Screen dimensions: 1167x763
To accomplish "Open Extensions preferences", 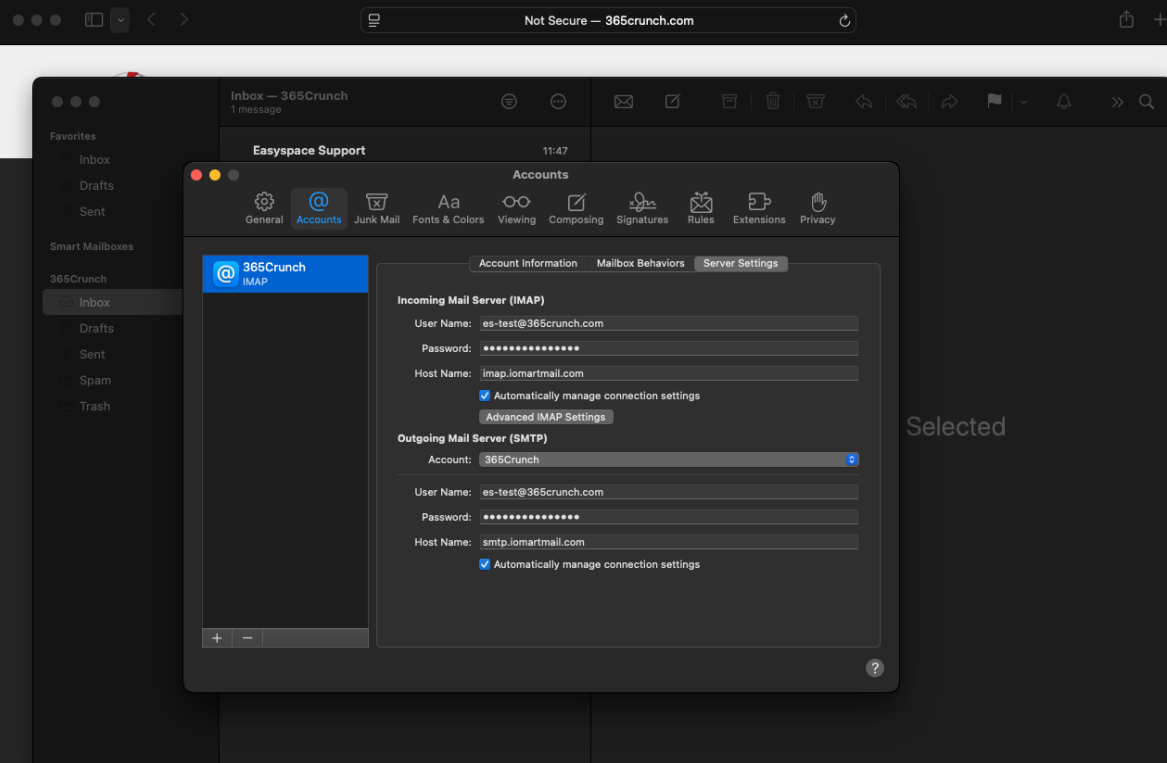I will click(x=759, y=208).
